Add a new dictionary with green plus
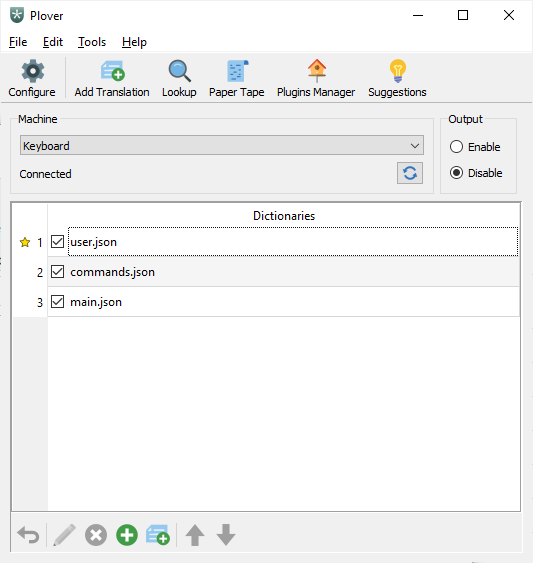The image size is (533, 563). pos(127,535)
